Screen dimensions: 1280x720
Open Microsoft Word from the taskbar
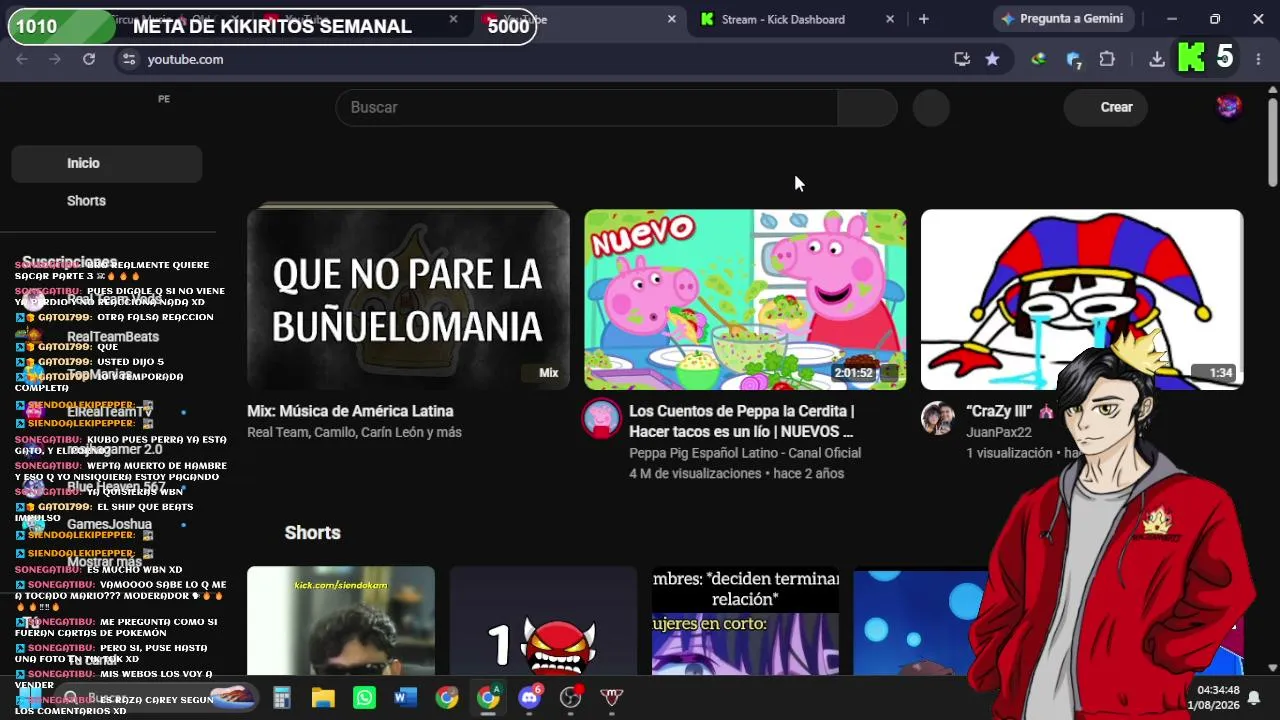[405, 697]
